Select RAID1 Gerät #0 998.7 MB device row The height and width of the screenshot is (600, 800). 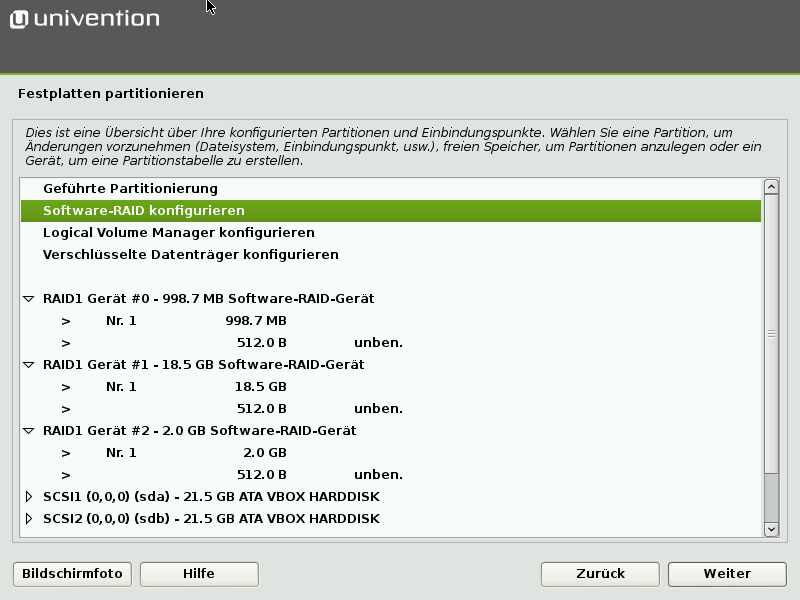391,298
